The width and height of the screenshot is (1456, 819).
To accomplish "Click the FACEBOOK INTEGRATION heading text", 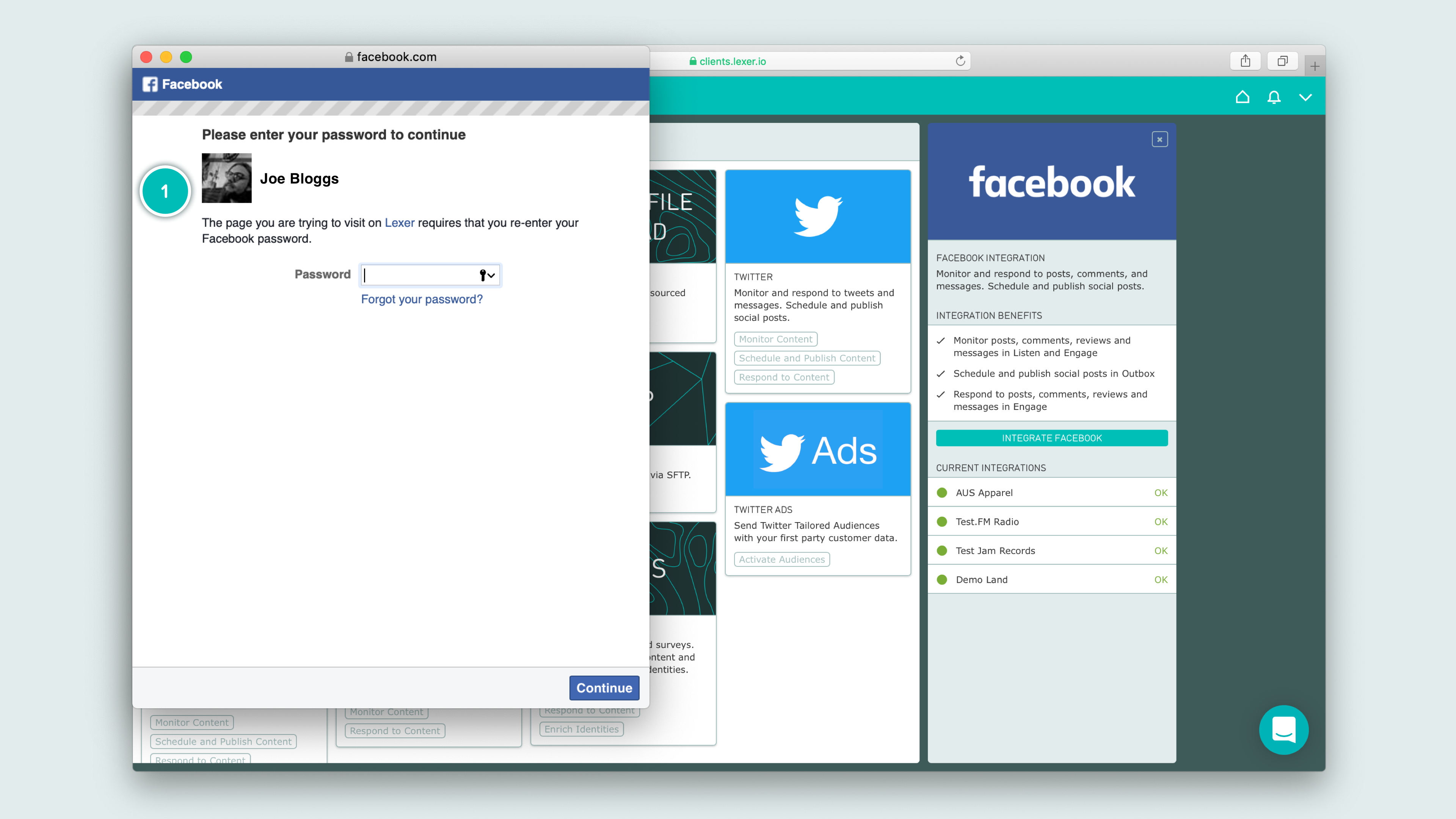I will click(x=990, y=258).
